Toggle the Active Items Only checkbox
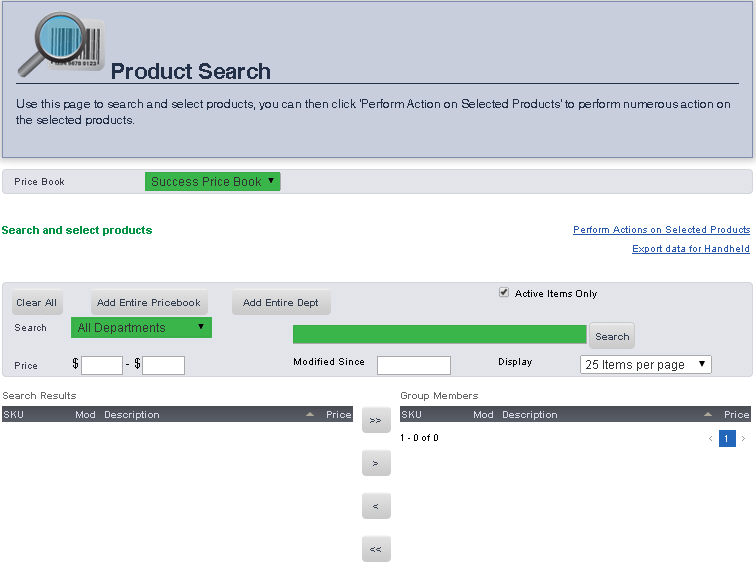 point(504,293)
